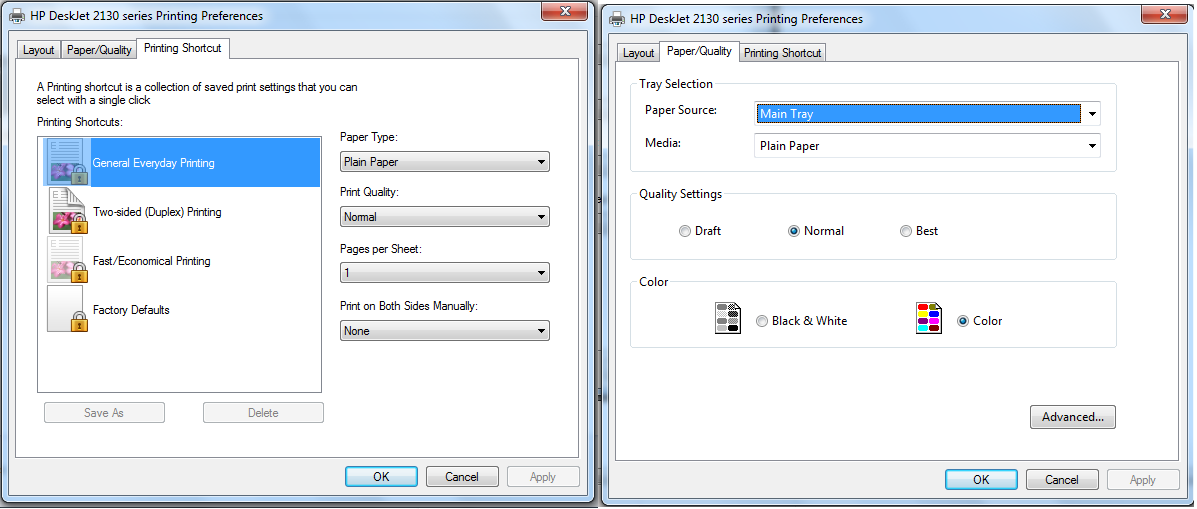Viewport: 1197px width, 509px height.
Task: Switch to Layout tab in left window
Action: pos(38,50)
